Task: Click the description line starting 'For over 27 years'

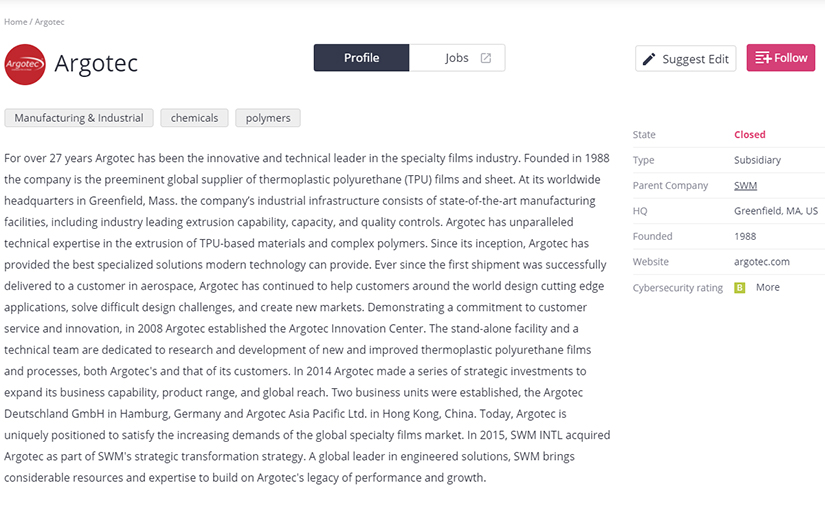Action: click(x=307, y=158)
